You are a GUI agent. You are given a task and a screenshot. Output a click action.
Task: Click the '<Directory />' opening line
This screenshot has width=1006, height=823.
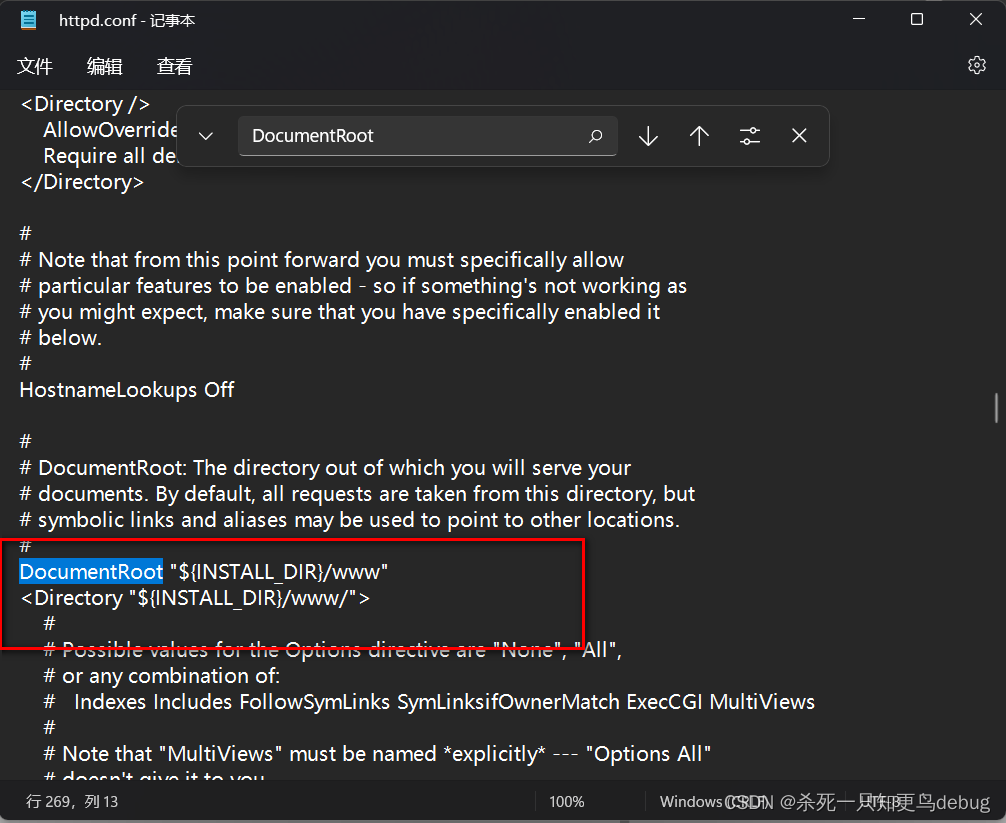(85, 104)
